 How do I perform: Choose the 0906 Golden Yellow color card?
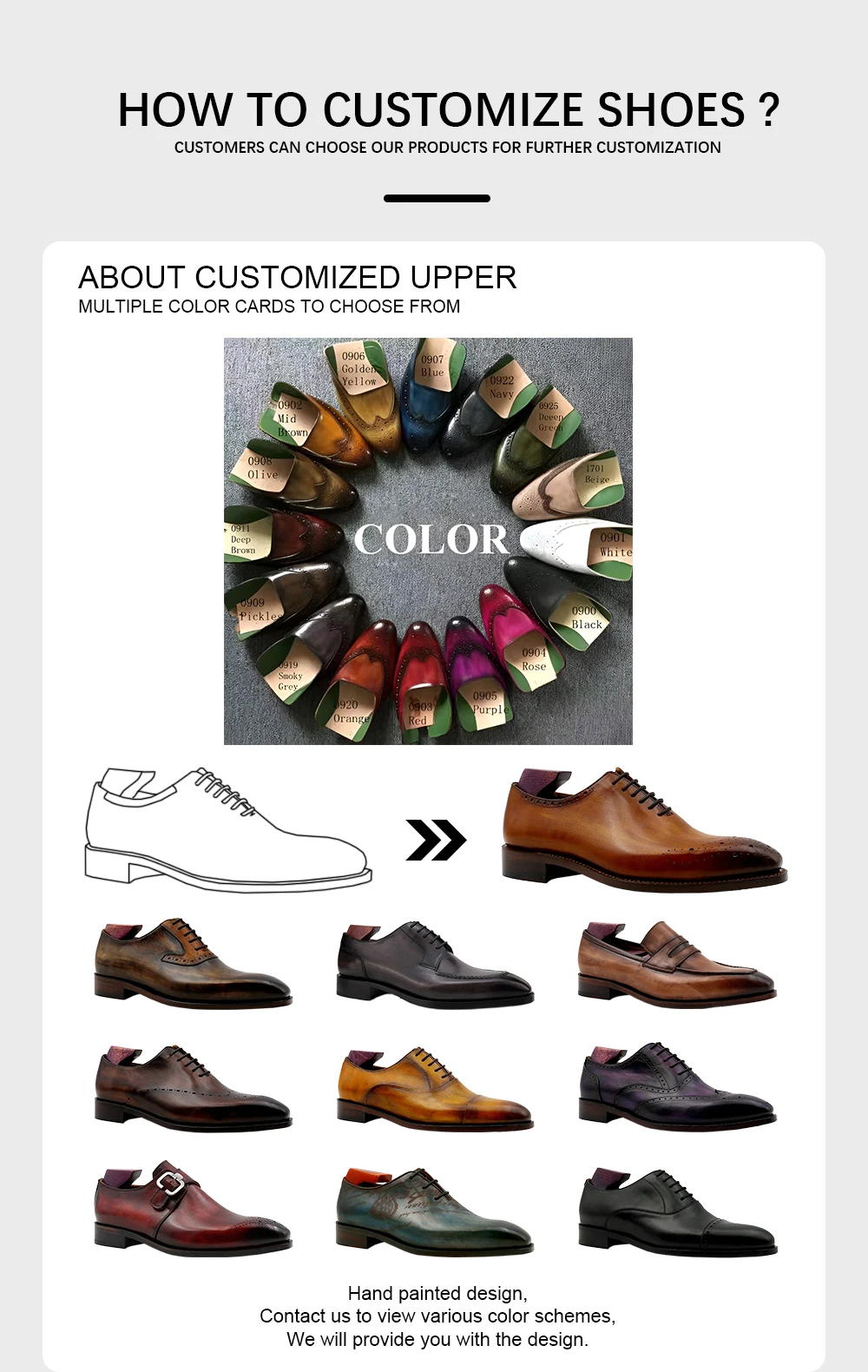[358, 369]
